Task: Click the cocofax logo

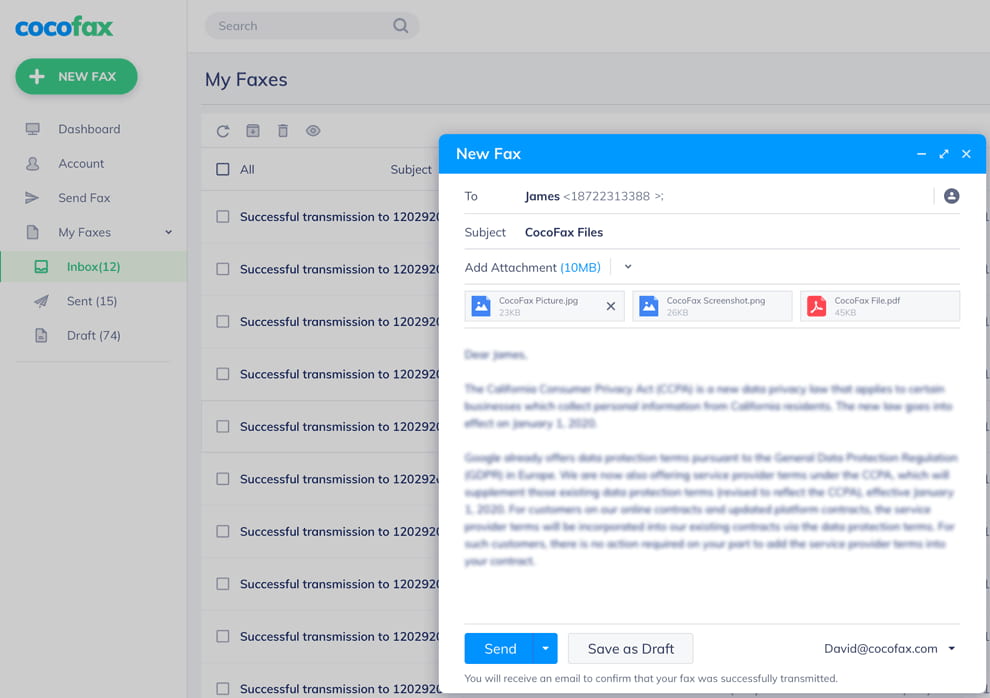Action: pos(64,27)
